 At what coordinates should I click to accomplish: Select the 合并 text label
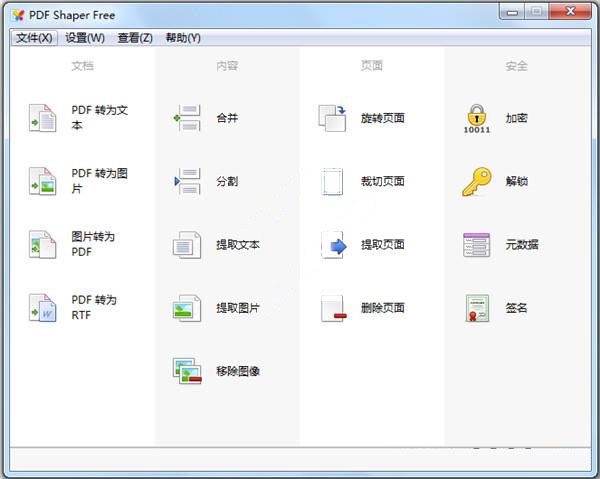[x=227, y=118]
